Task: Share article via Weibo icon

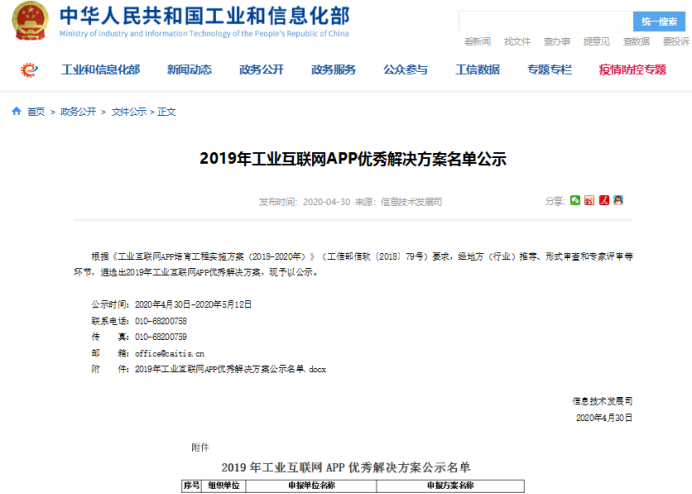Action: tap(589, 200)
